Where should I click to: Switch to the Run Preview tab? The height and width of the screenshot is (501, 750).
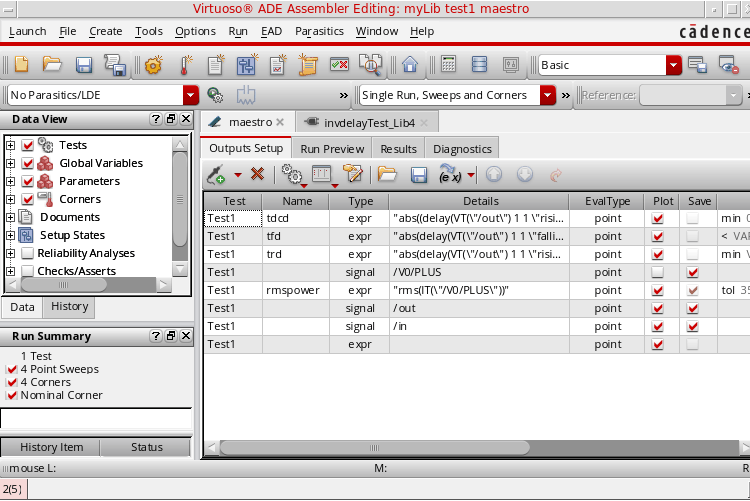coord(332,148)
